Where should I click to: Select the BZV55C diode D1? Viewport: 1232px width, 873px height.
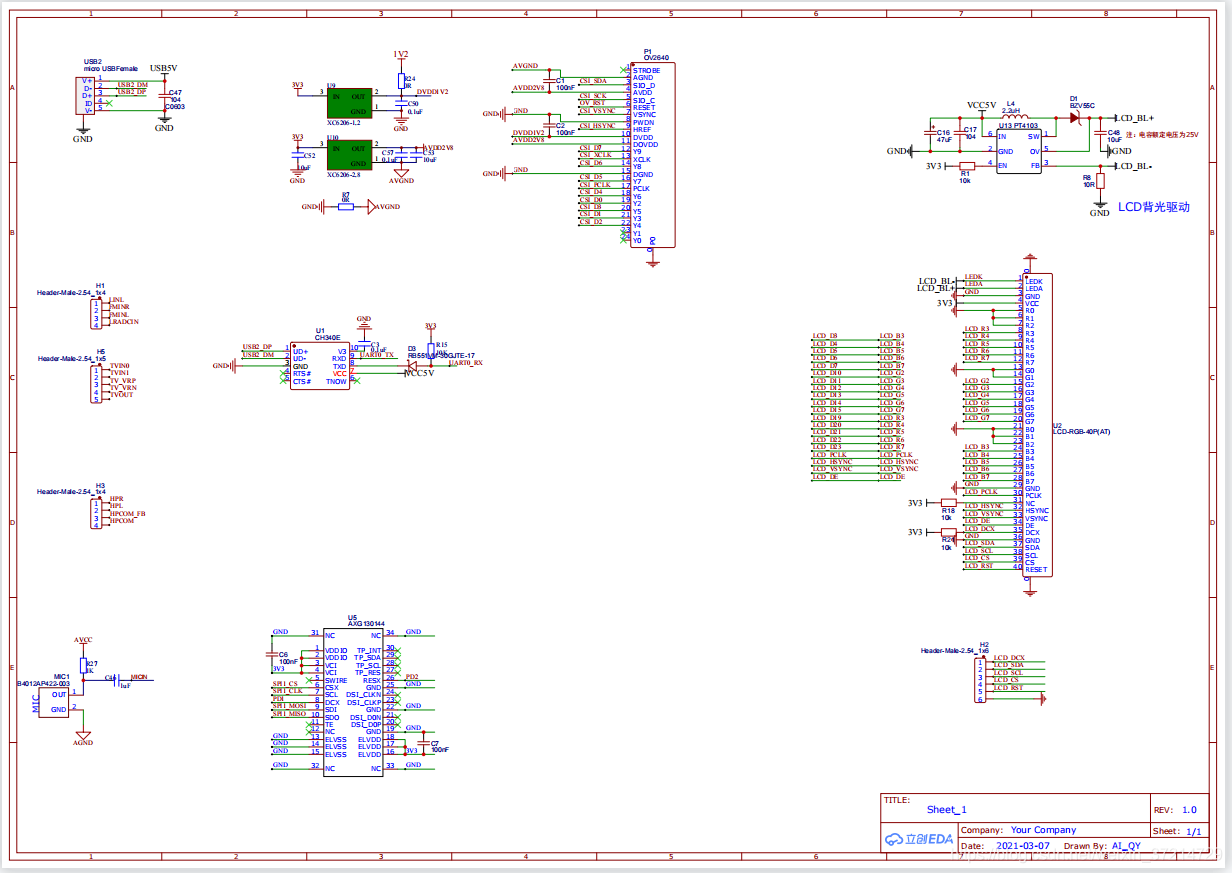[x=1076, y=118]
